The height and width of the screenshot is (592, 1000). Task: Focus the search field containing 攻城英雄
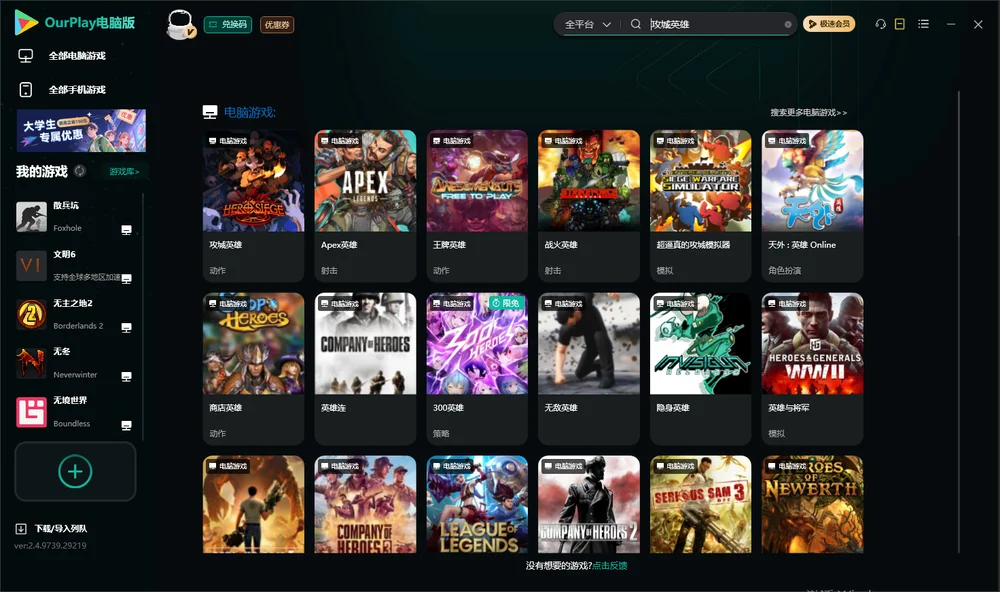click(x=715, y=24)
